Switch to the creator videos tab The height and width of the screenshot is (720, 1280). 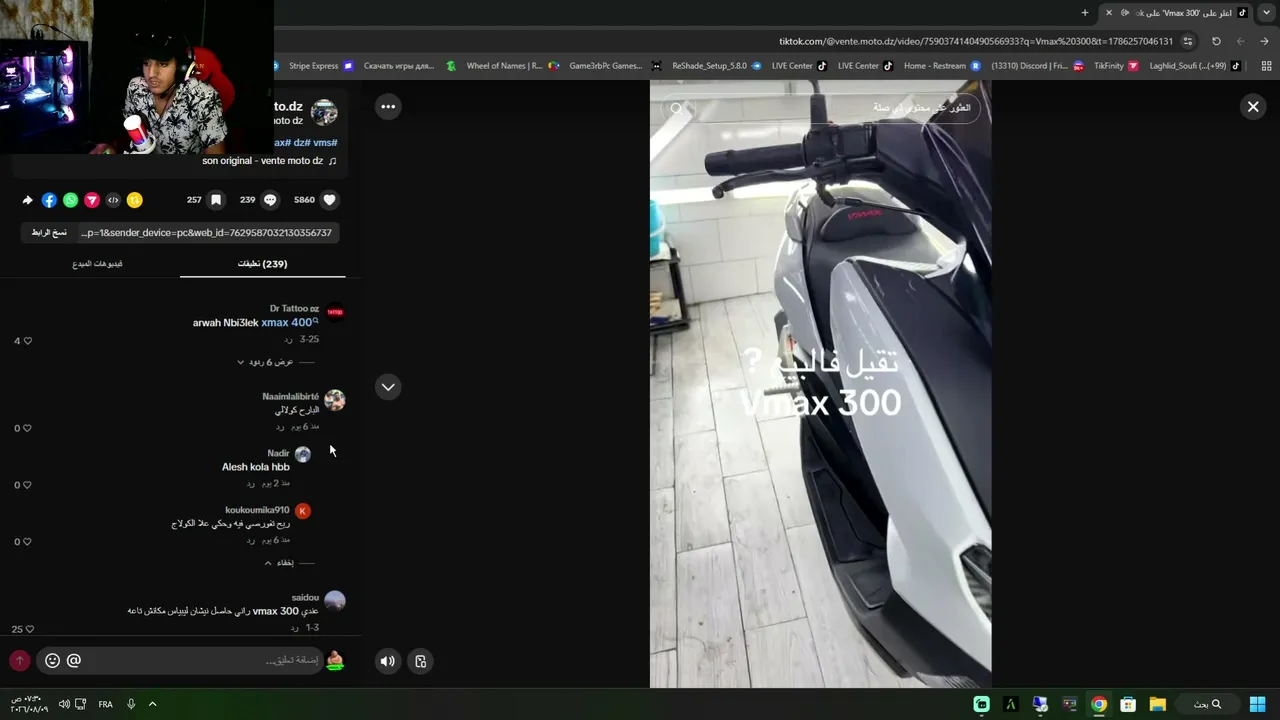pyautogui.click(x=97, y=264)
